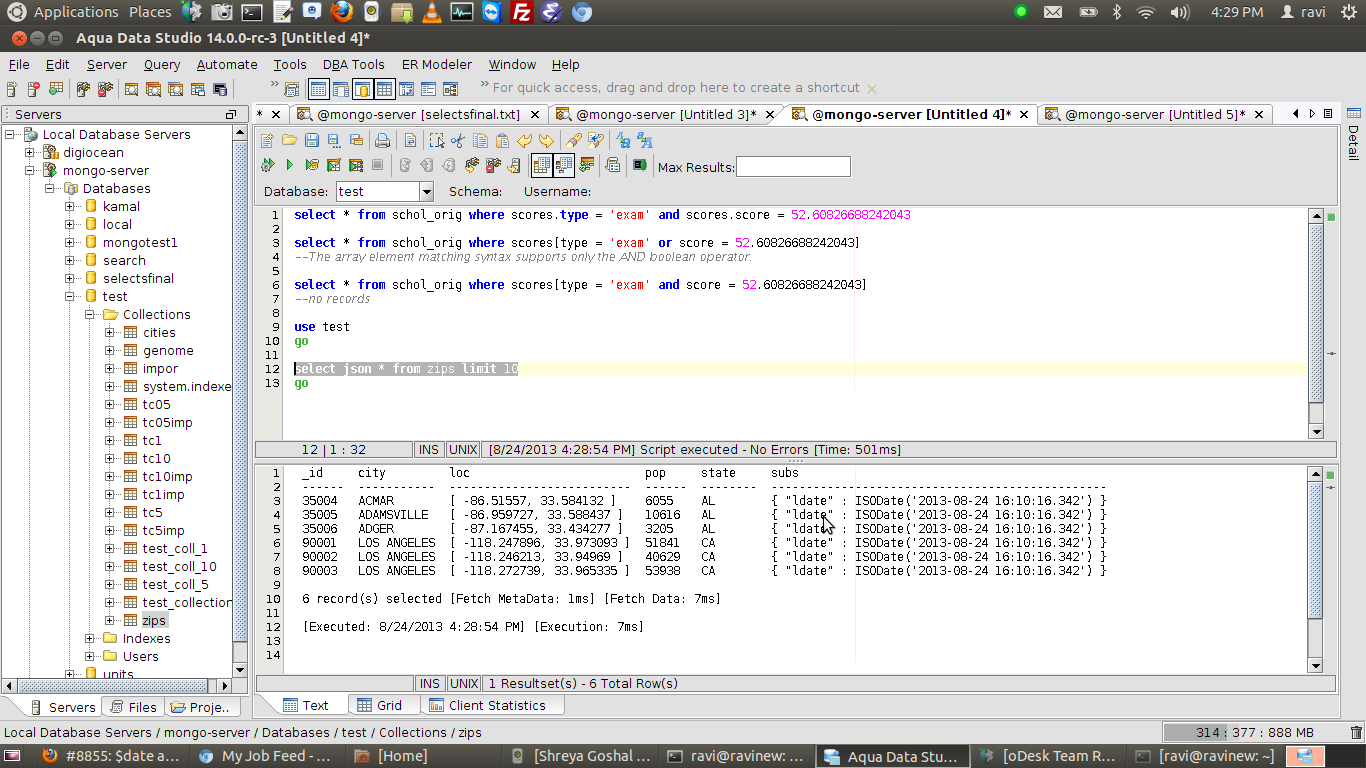Click the FileZilla icon in top panel

[x=520, y=12]
